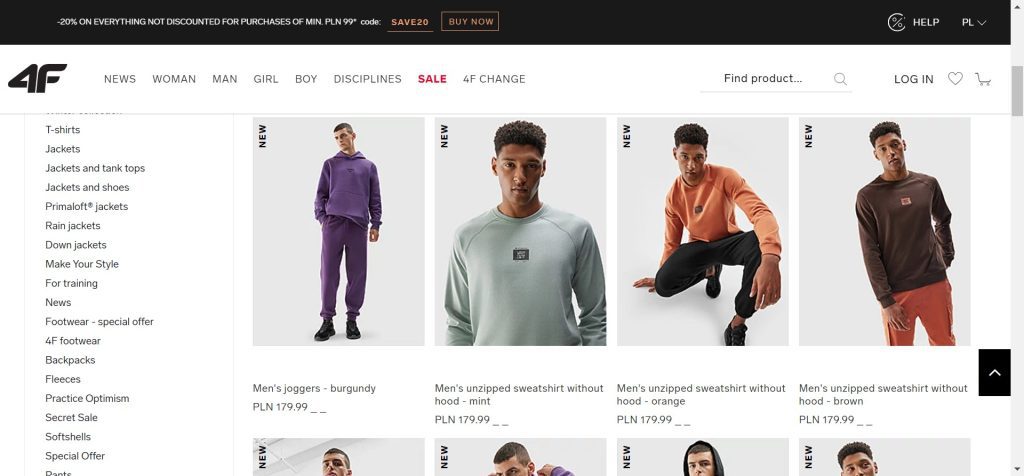Image resolution: width=1024 pixels, height=476 pixels.
Task: Open the mint sweatshirt product link
Action: point(519,394)
